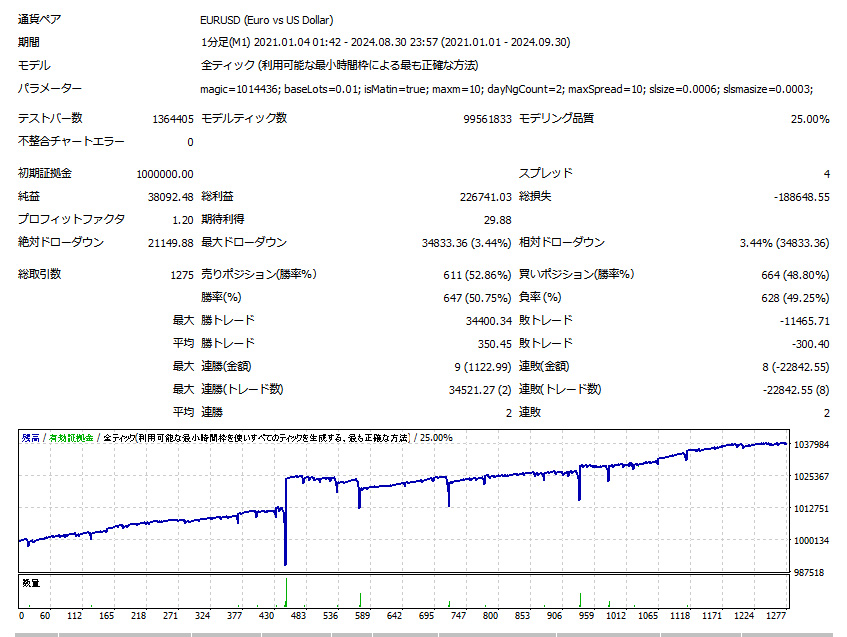Select the loss trades value 628 (49.25%)
The height and width of the screenshot is (637, 847).
coord(795,298)
